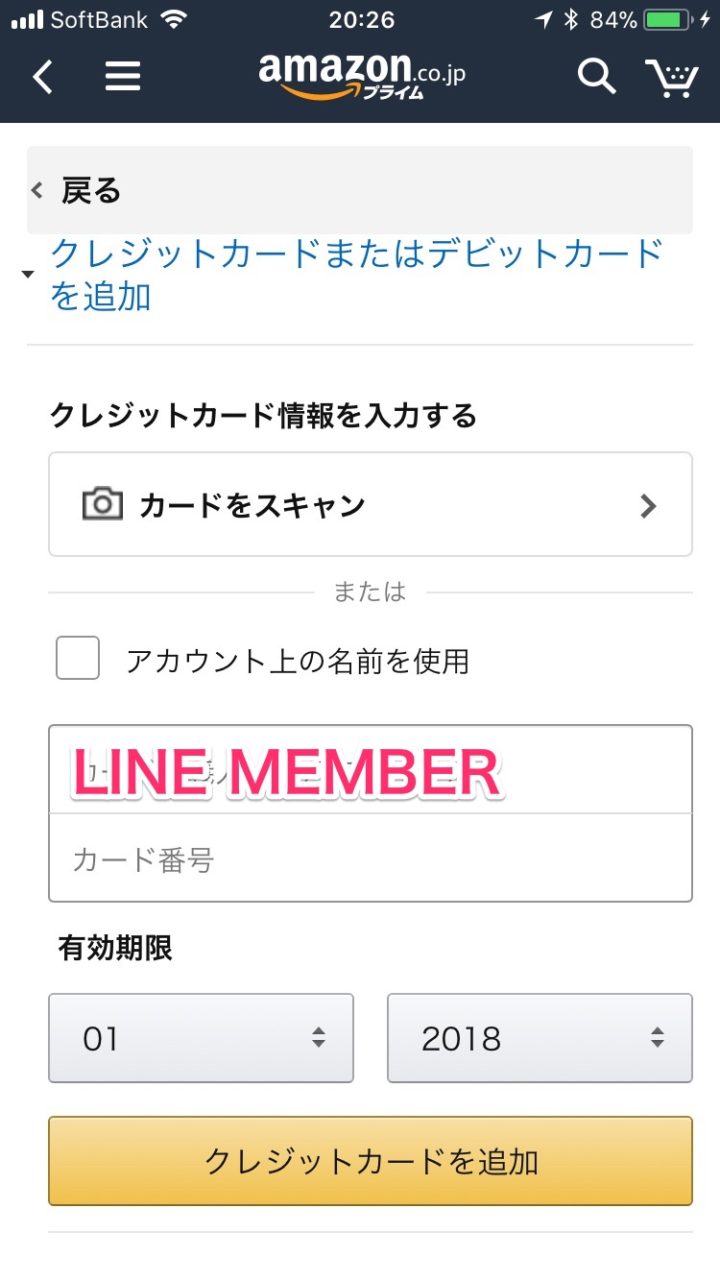The image size is (720, 1281).
Task: Tap the chevron on カードをスキャン row
Action: (648, 506)
